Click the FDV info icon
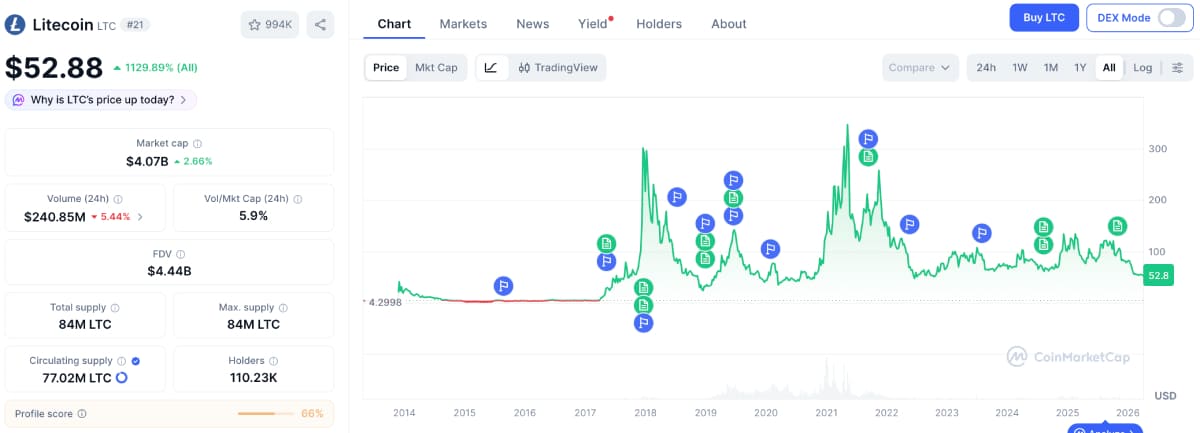Screen dimensions: 1200x433 point(181,255)
